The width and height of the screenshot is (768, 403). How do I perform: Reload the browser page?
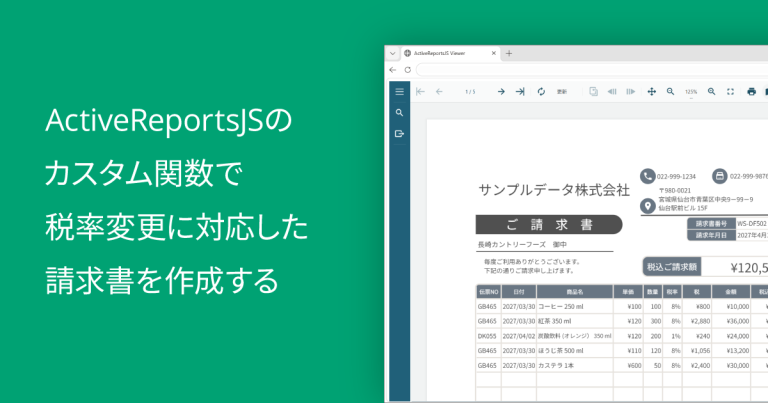pyautogui.click(x=408, y=70)
